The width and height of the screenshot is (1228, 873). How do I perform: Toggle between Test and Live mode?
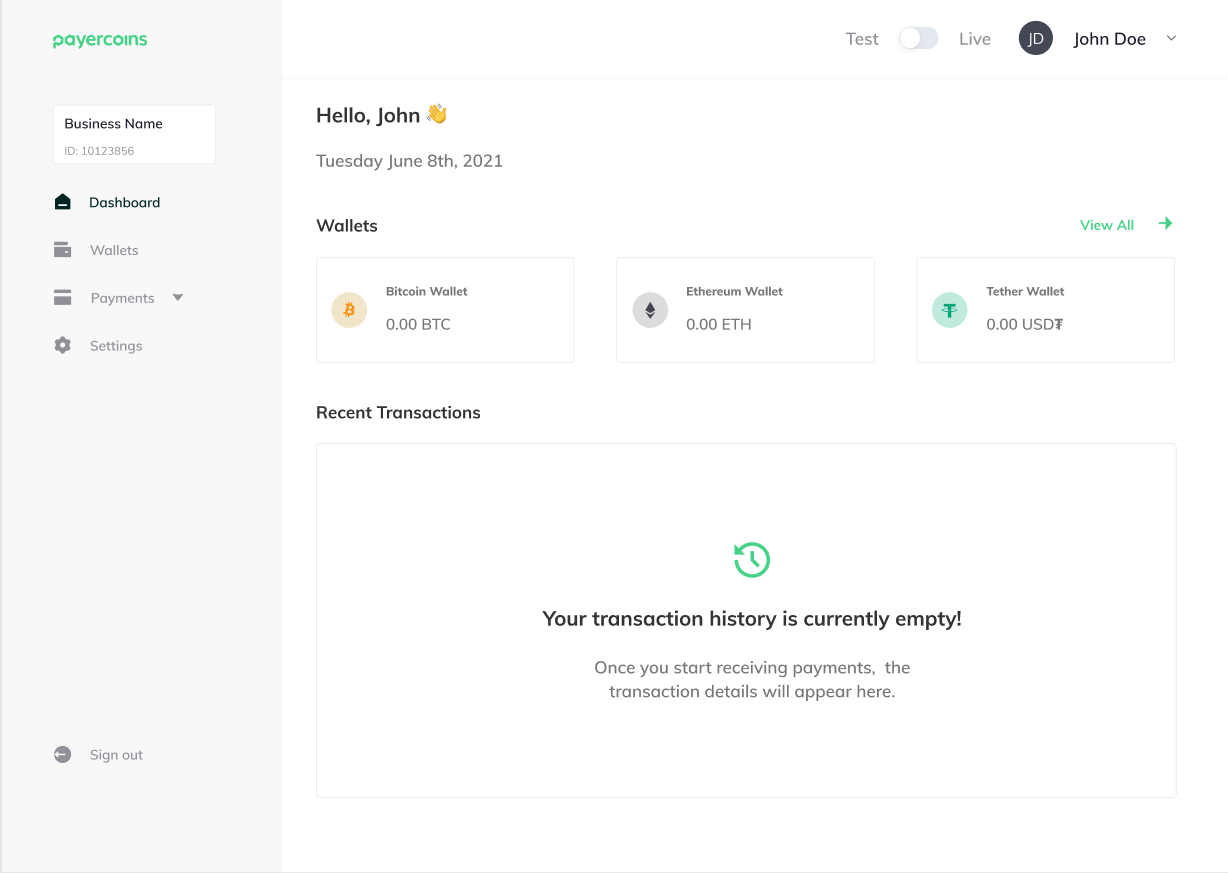(917, 37)
